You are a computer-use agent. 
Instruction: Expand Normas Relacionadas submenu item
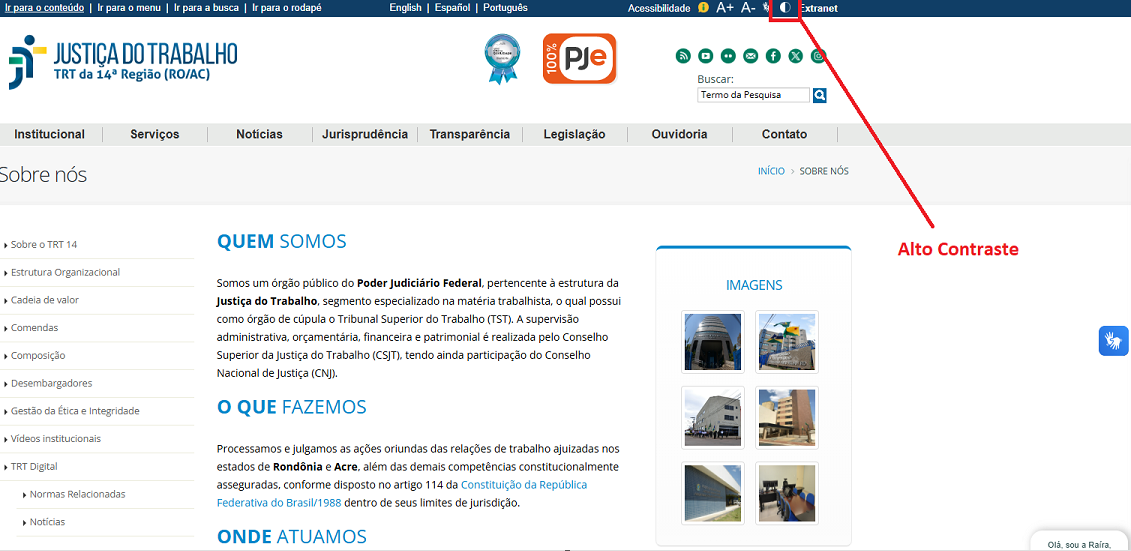(77, 494)
